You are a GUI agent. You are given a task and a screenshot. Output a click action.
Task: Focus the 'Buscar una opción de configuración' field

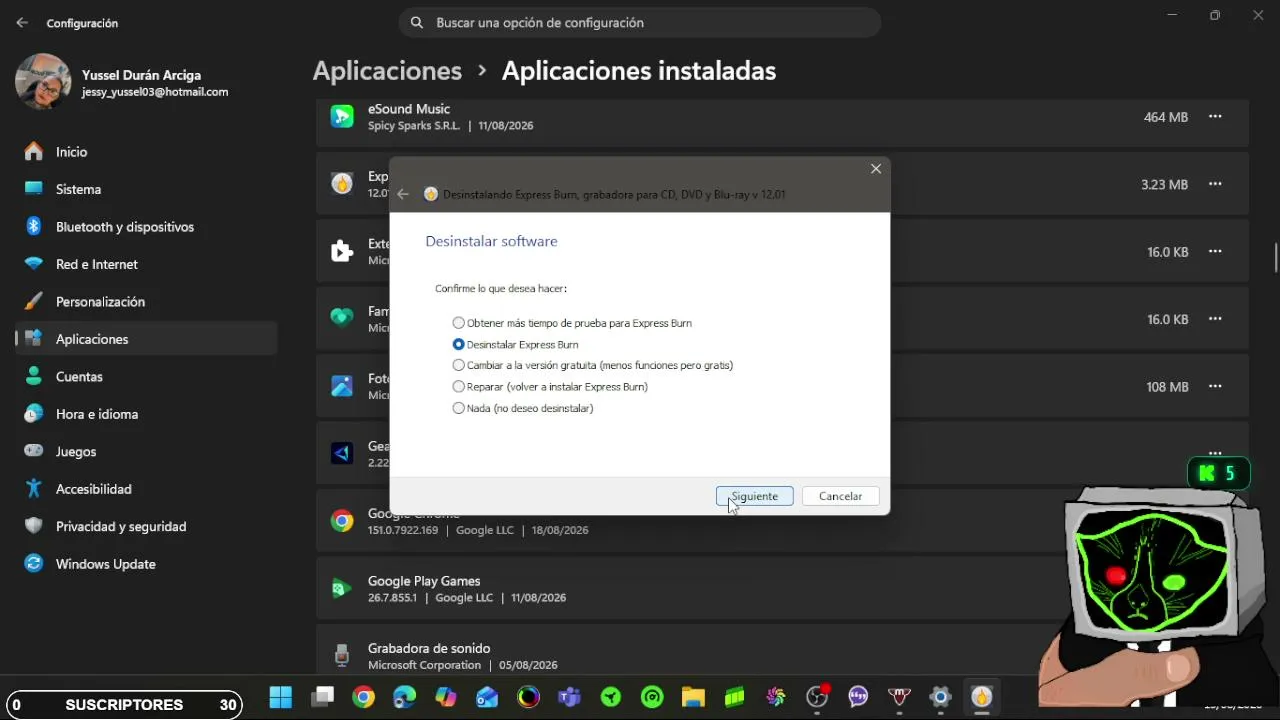coord(640,22)
